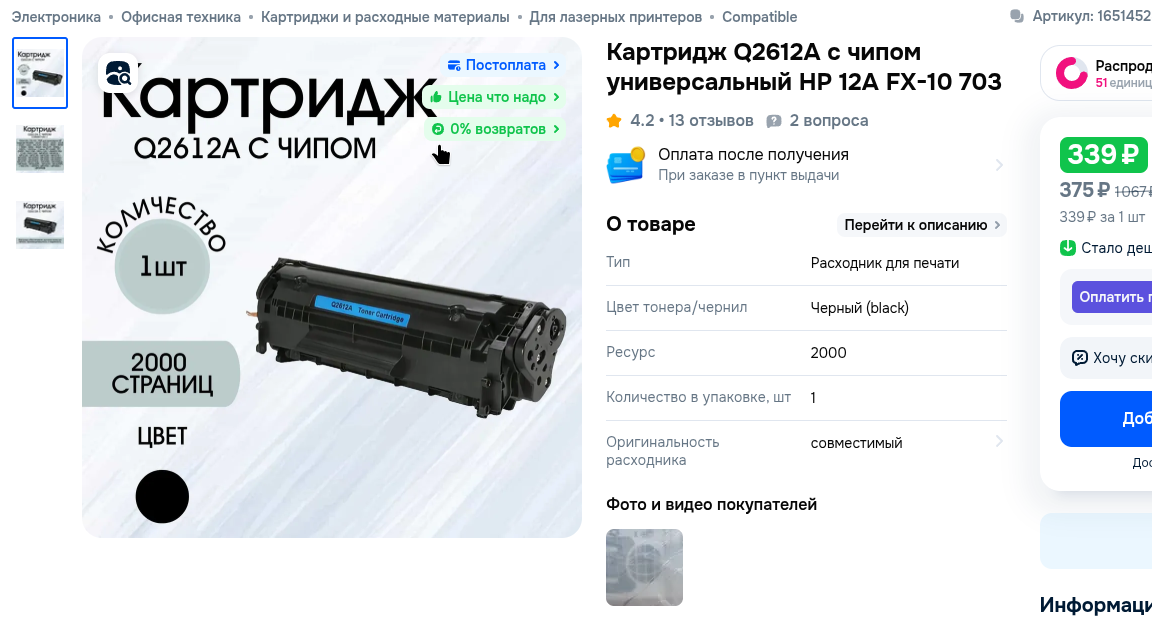
Task: Expand the 'Оплата после получения' row arrow
Action: pyautogui.click(x=998, y=165)
